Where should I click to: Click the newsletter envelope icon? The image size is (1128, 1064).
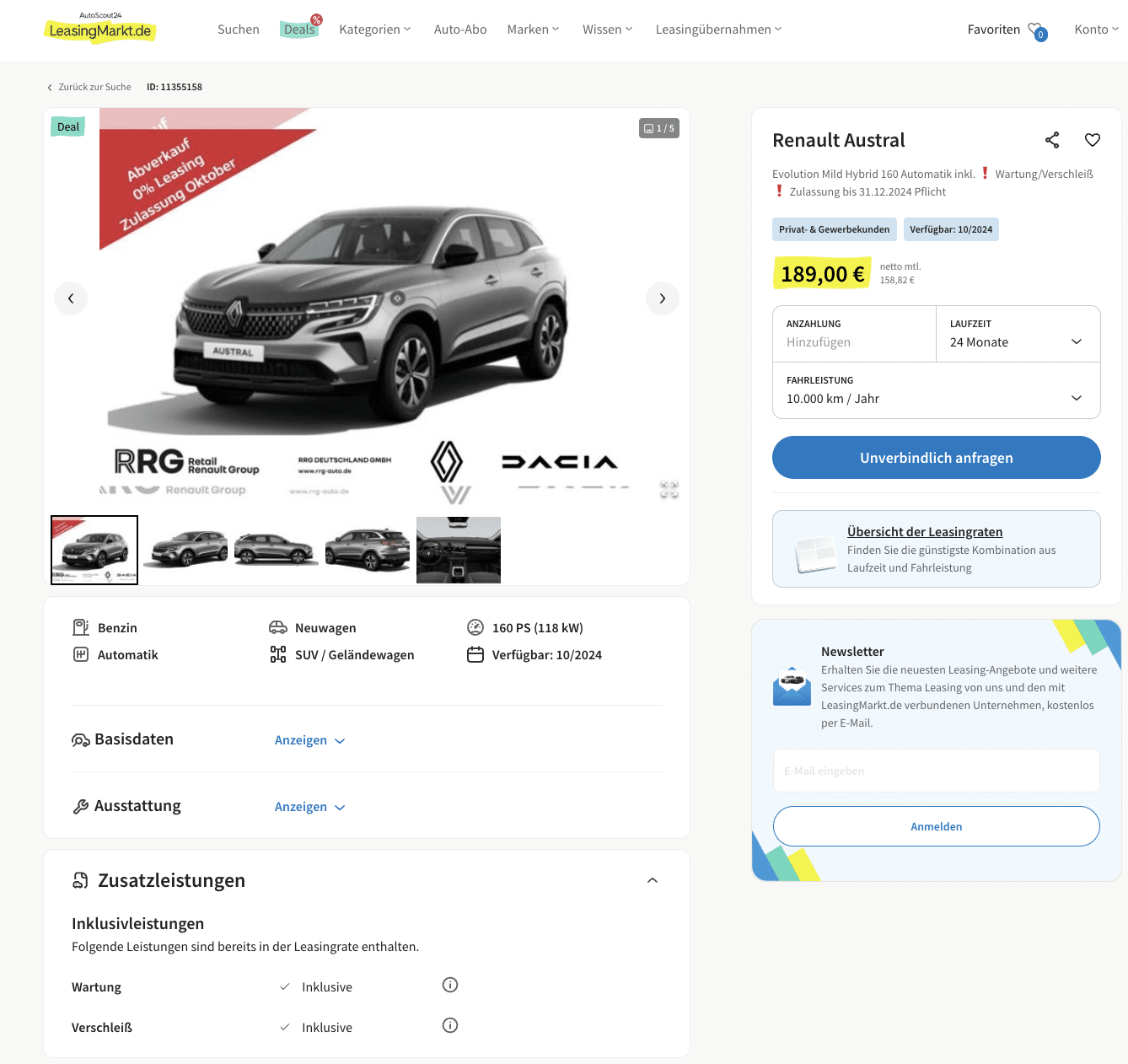pyautogui.click(x=792, y=686)
